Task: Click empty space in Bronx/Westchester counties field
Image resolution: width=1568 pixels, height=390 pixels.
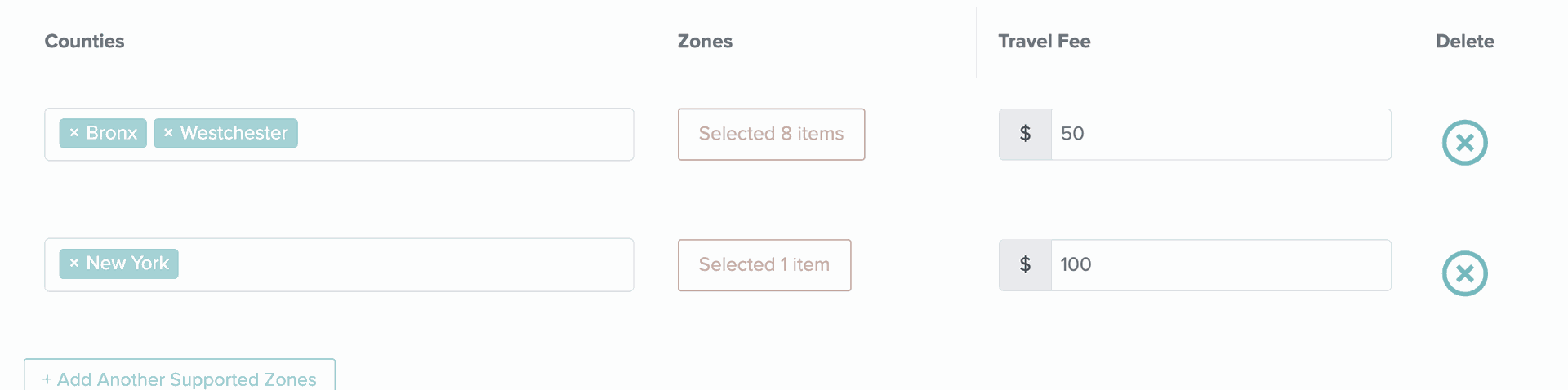Action: (x=465, y=134)
